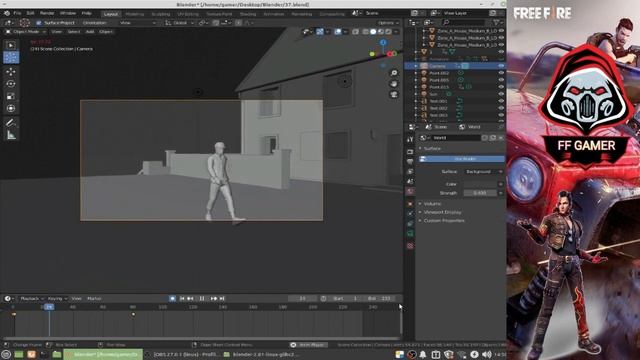Open the Render menu
Screen dimensions: 640x360
(47, 13)
